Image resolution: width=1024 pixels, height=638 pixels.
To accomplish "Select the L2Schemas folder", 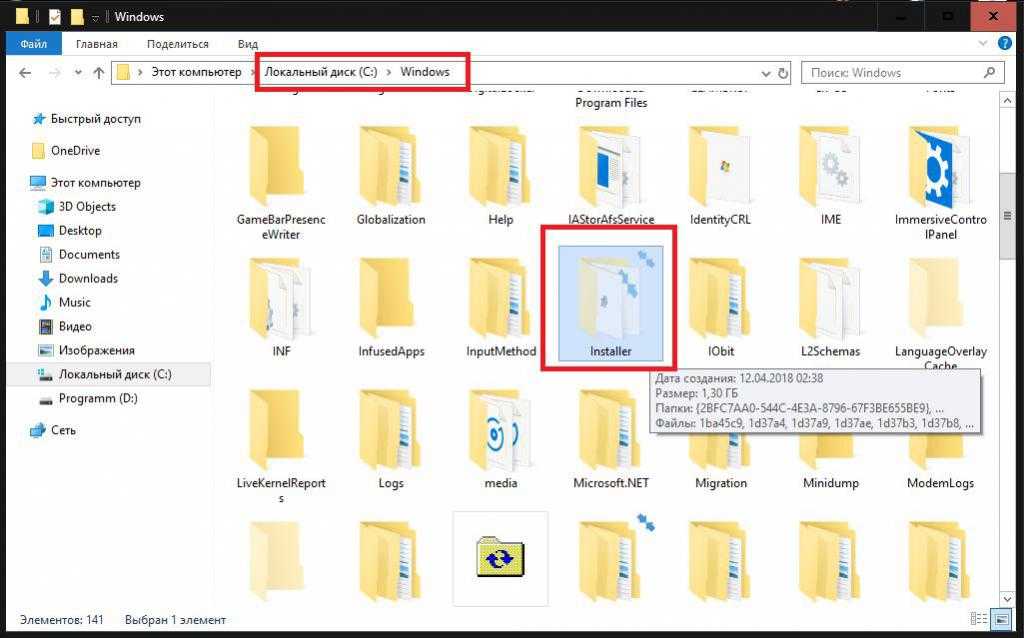I will point(831,308).
